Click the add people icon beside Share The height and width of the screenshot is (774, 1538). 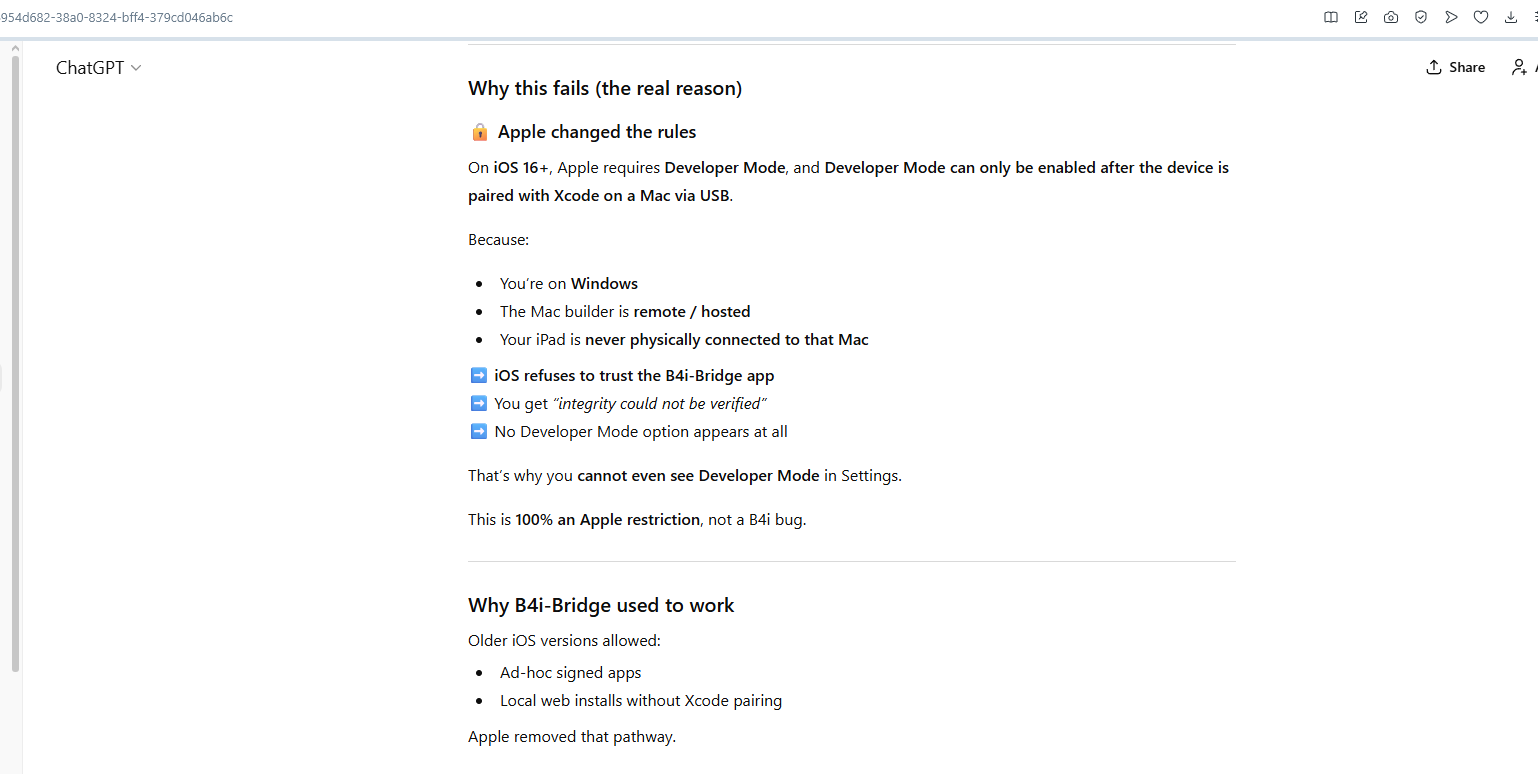pos(1519,67)
